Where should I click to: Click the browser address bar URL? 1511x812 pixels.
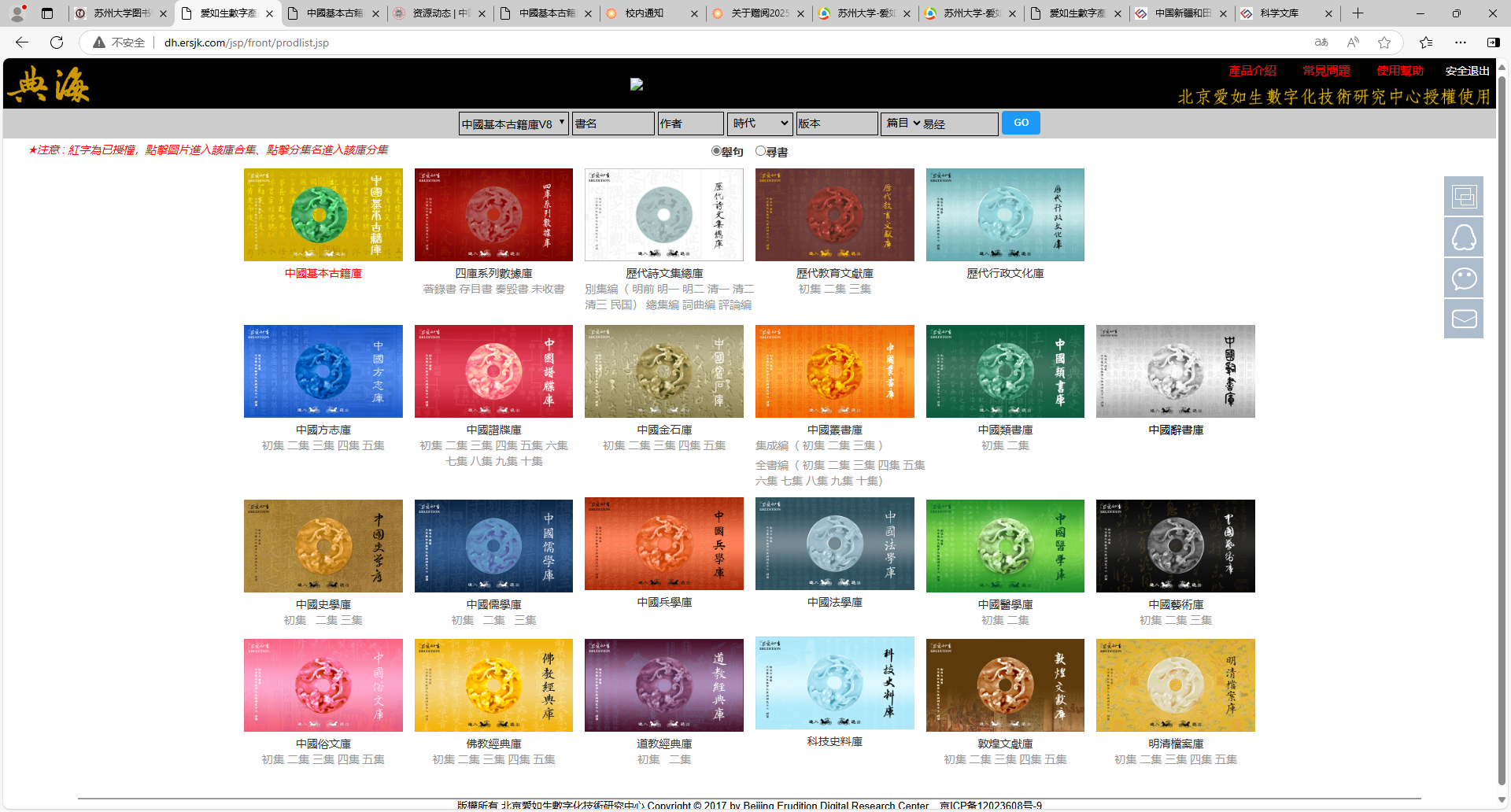point(246,42)
